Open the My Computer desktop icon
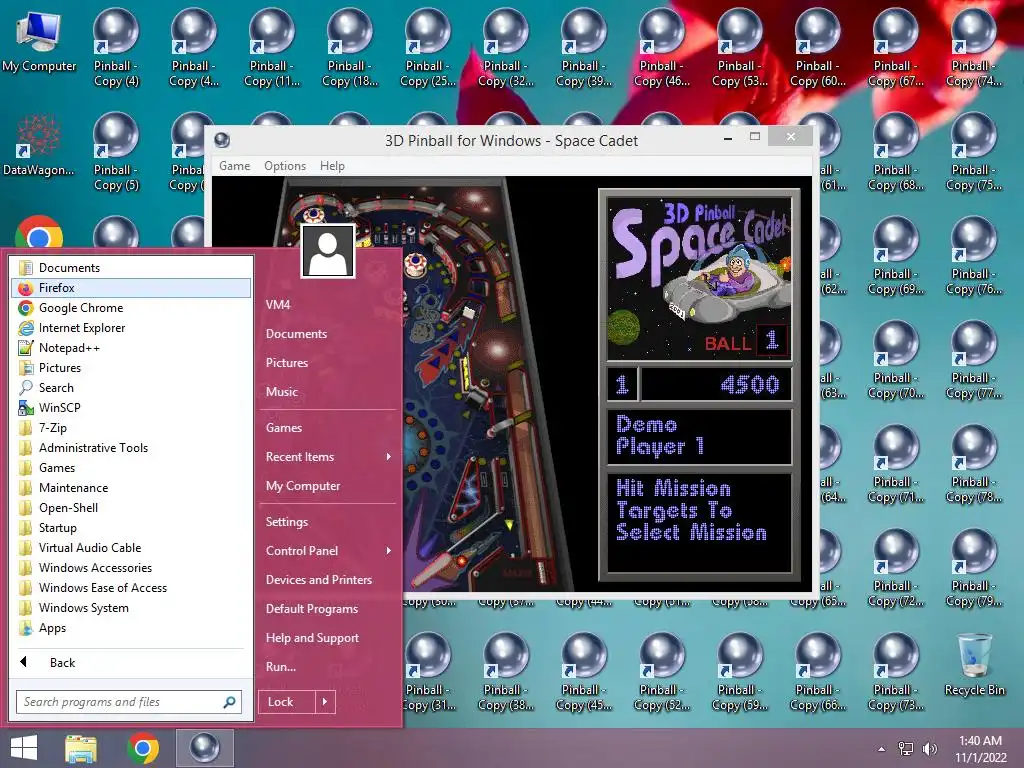The image size is (1024, 768). [39, 42]
